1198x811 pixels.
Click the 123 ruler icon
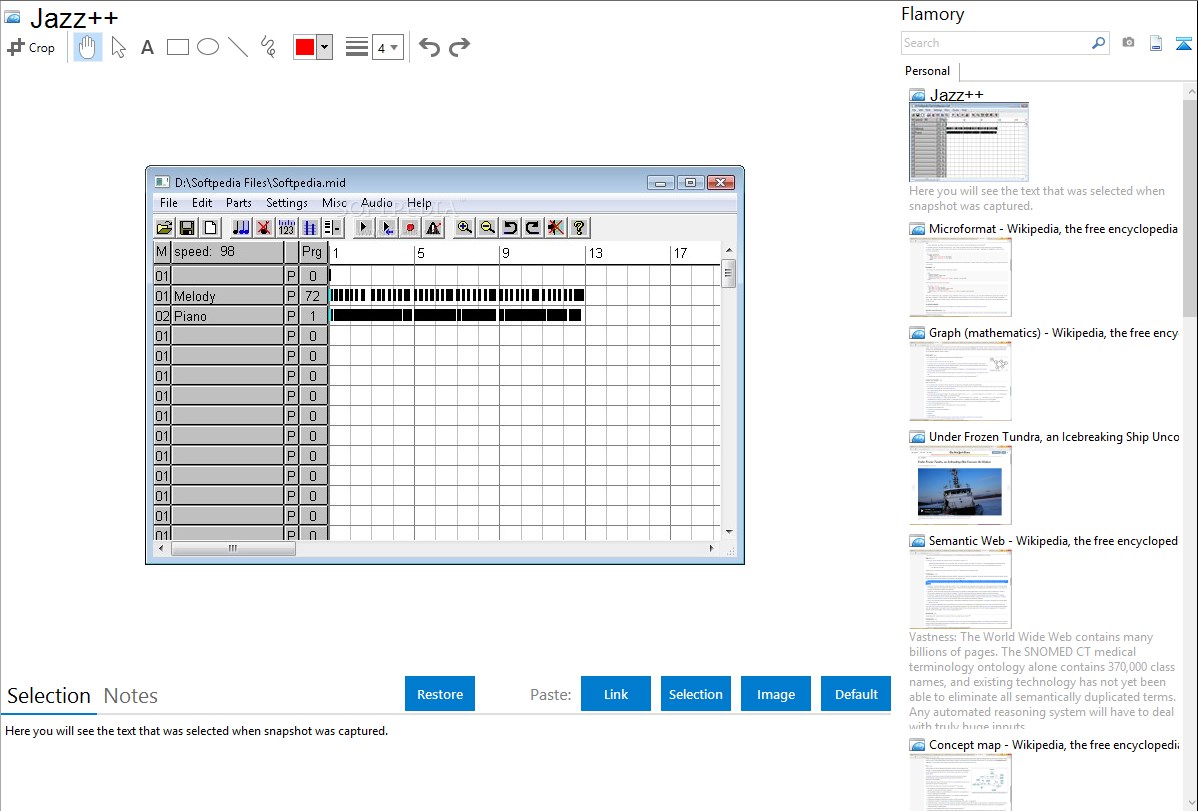pos(287,228)
